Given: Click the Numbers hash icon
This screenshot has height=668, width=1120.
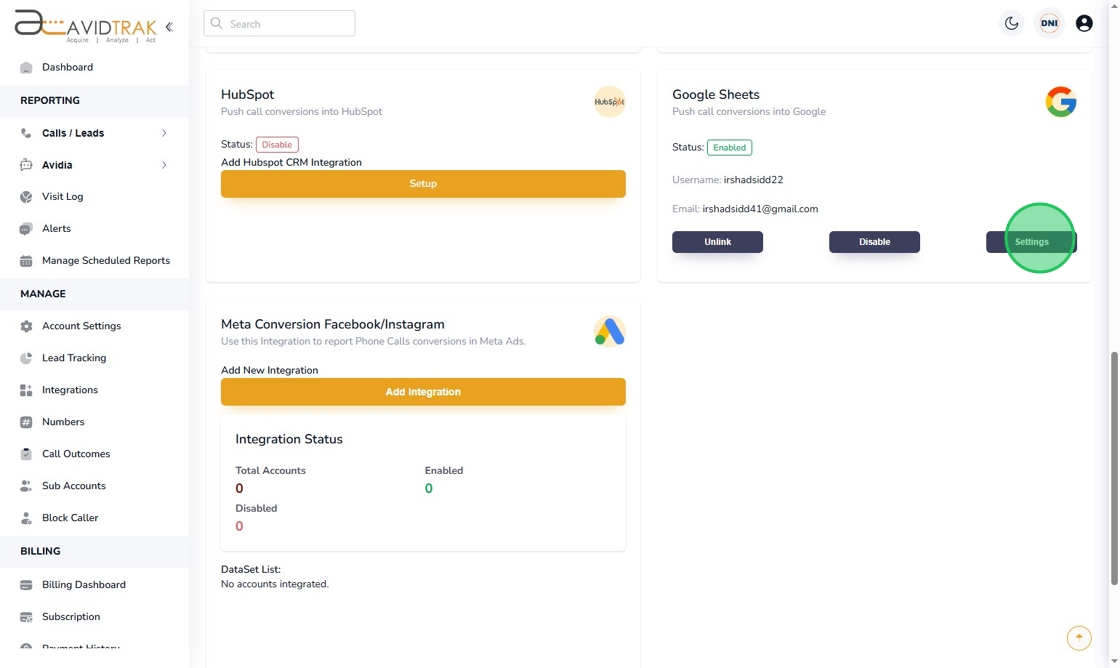Looking at the screenshot, I should pyautogui.click(x=26, y=422).
